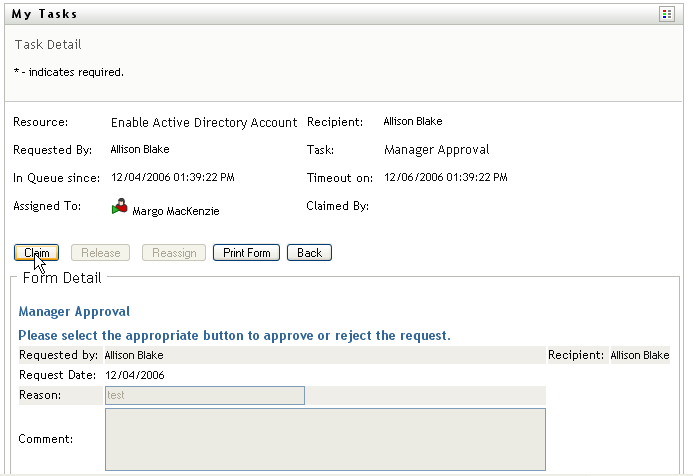The height and width of the screenshot is (476, 693).
Task: Click the Reason text field
Action: [204, 396]
